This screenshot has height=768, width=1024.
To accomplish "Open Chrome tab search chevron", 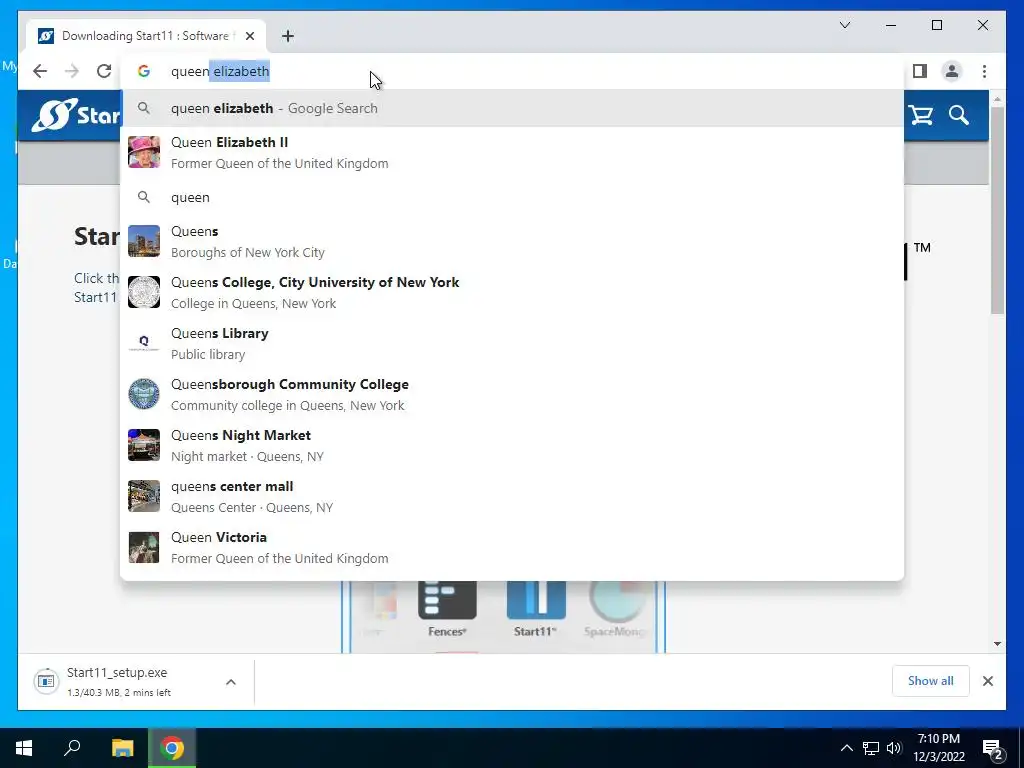I will (844, 25).
